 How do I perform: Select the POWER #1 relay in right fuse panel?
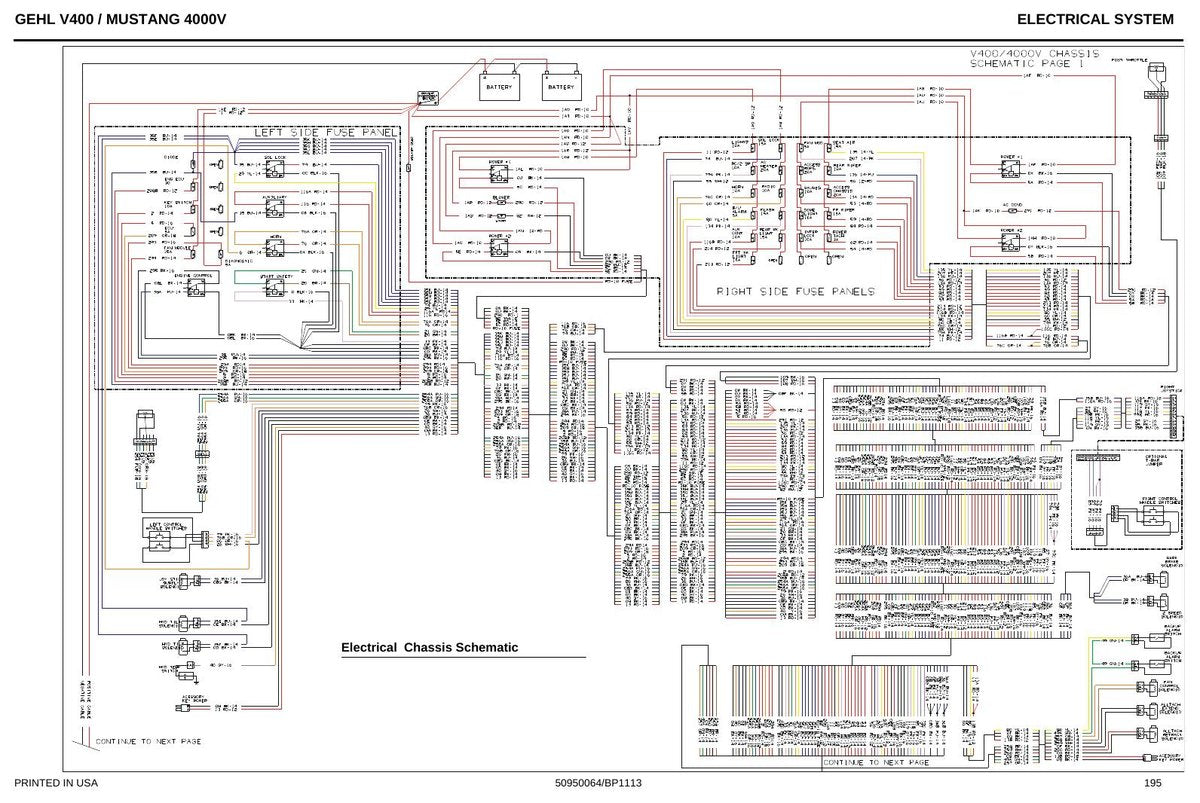tap(1010, 169)
